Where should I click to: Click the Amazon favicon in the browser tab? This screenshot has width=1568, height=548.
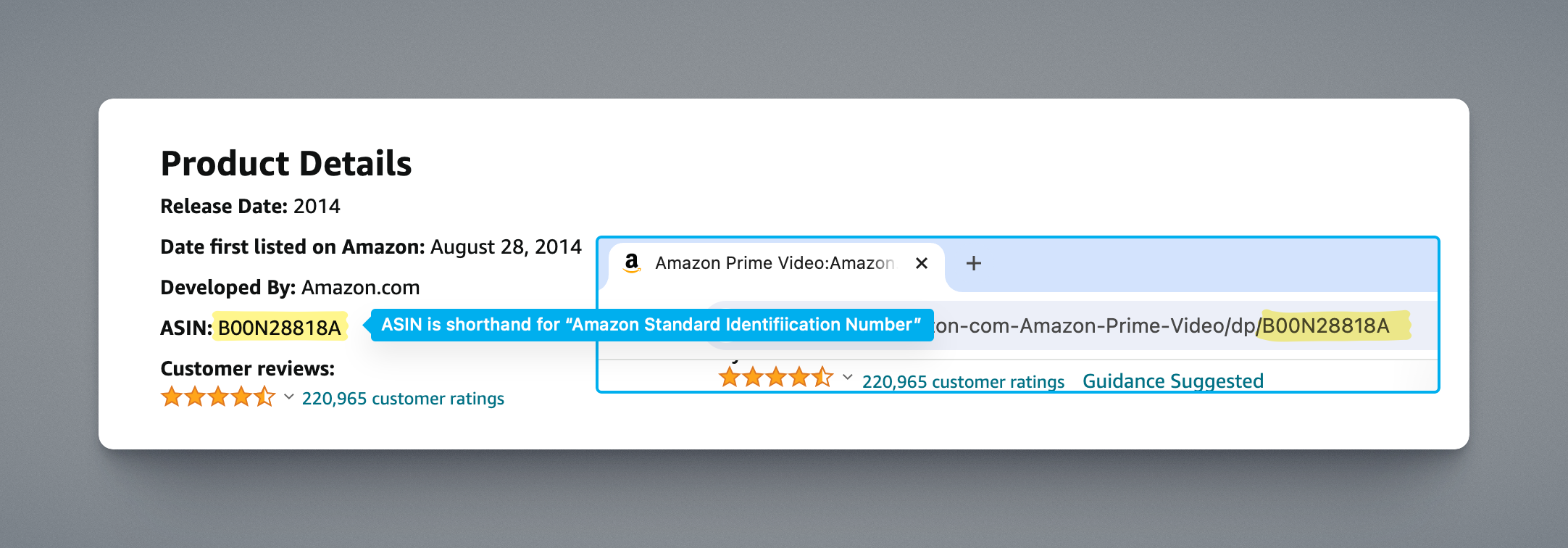[x=632, y=263]
